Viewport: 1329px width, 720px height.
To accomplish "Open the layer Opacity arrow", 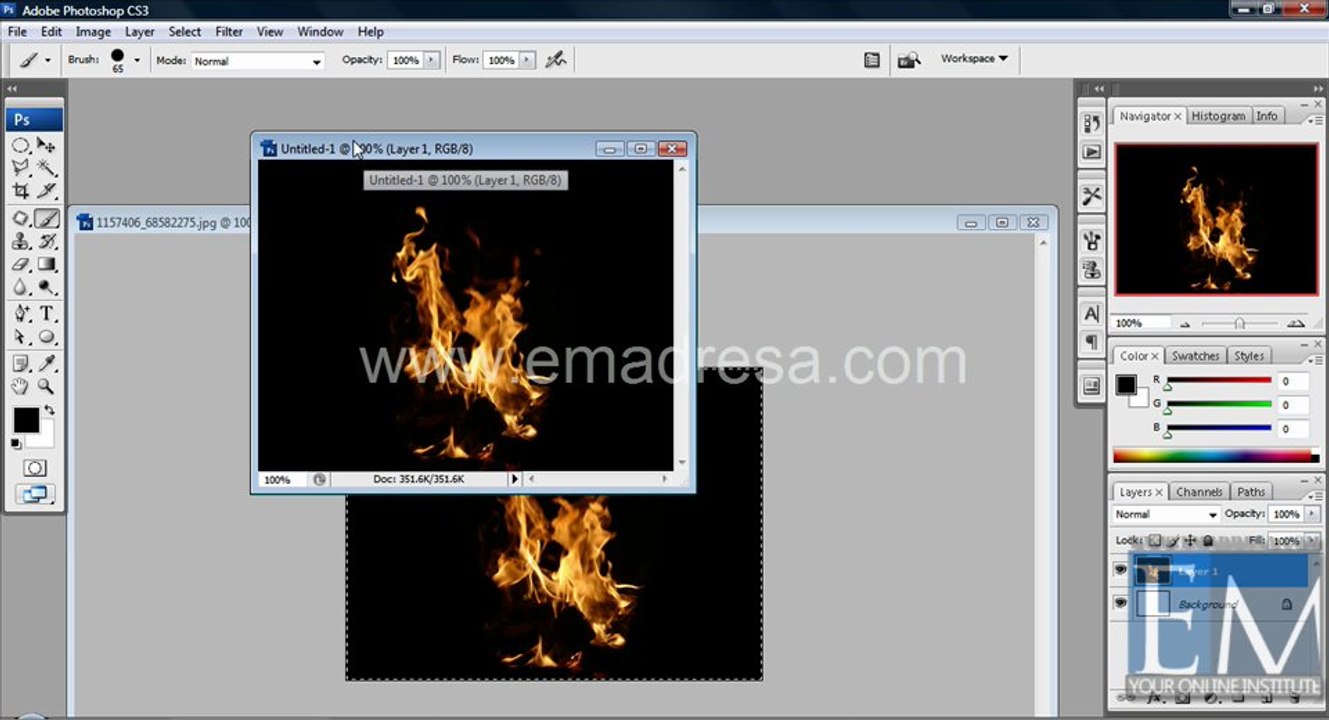I will click(1312, 514).
